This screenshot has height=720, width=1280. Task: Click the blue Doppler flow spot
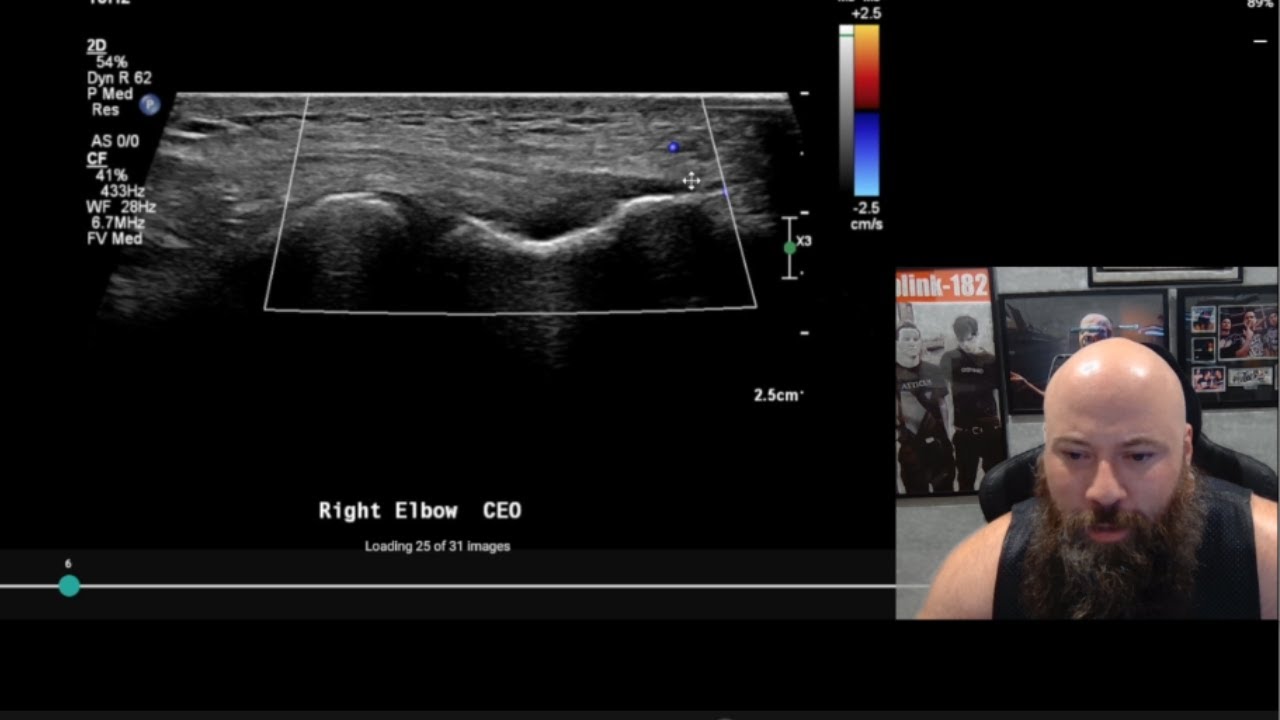[x=673, y=147]
